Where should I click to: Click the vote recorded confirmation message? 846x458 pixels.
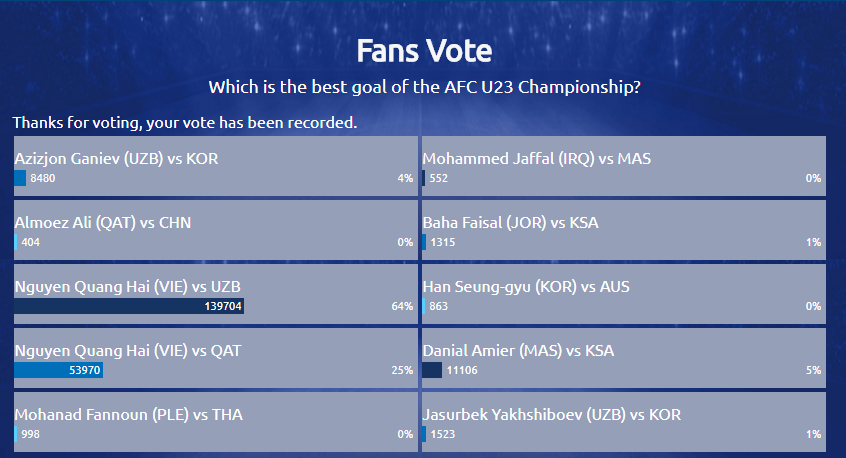click(185, 122)
